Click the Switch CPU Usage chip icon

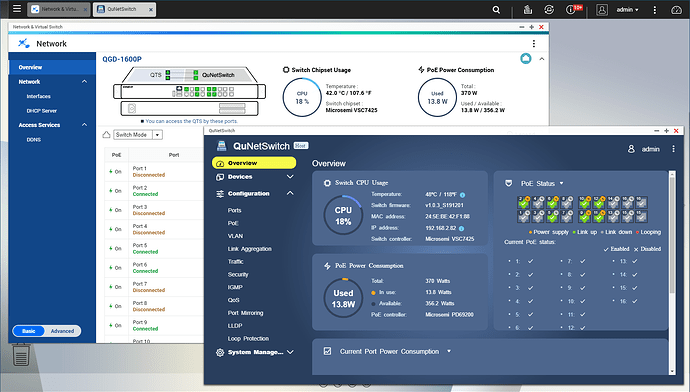(327, 183)
